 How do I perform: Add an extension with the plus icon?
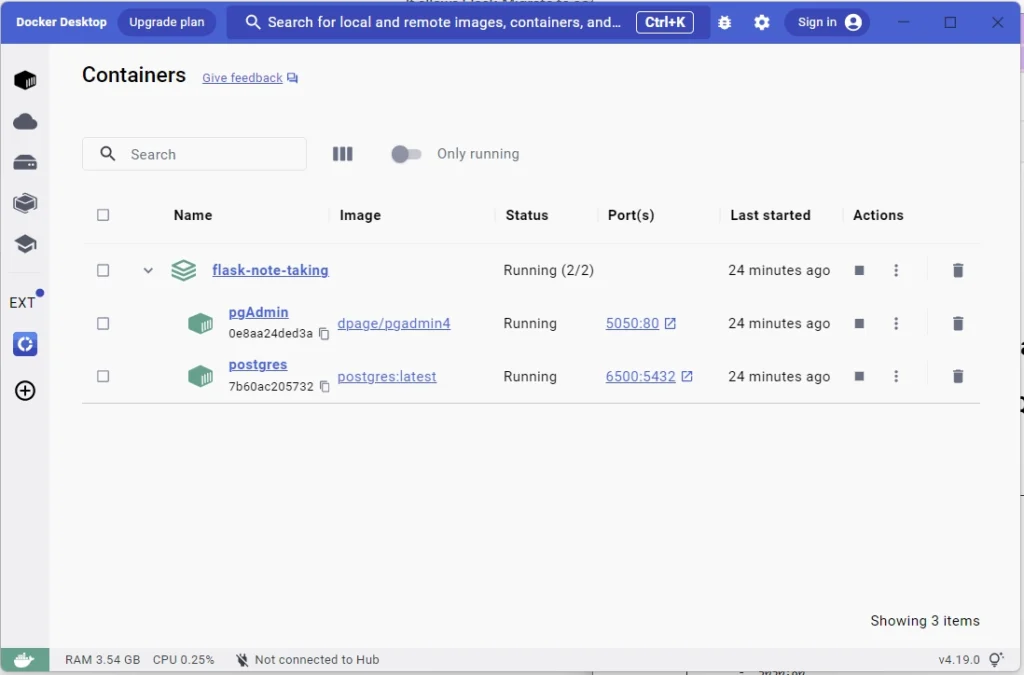tap(25, 391)
